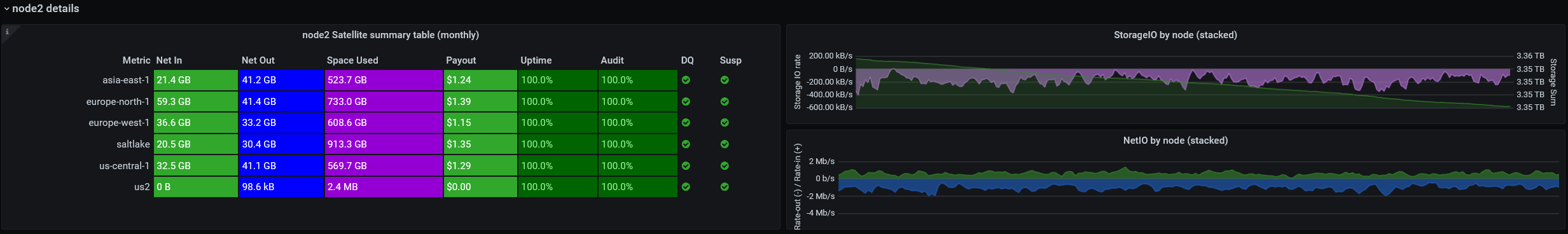Click the DQ check icon for us-central-1
Screen dimensions: 1568x234
tap(686, 166)
